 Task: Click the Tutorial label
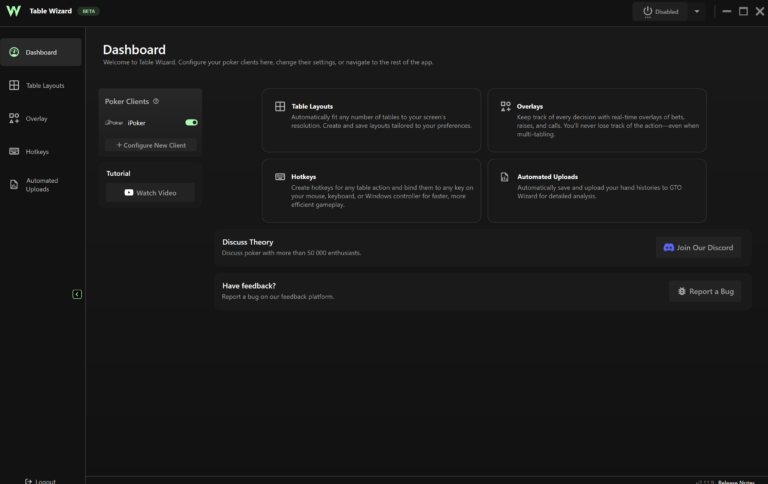pos(118,173)
